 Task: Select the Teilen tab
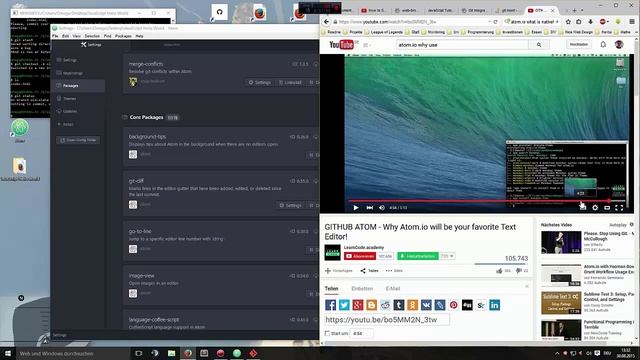click(331, 289)
